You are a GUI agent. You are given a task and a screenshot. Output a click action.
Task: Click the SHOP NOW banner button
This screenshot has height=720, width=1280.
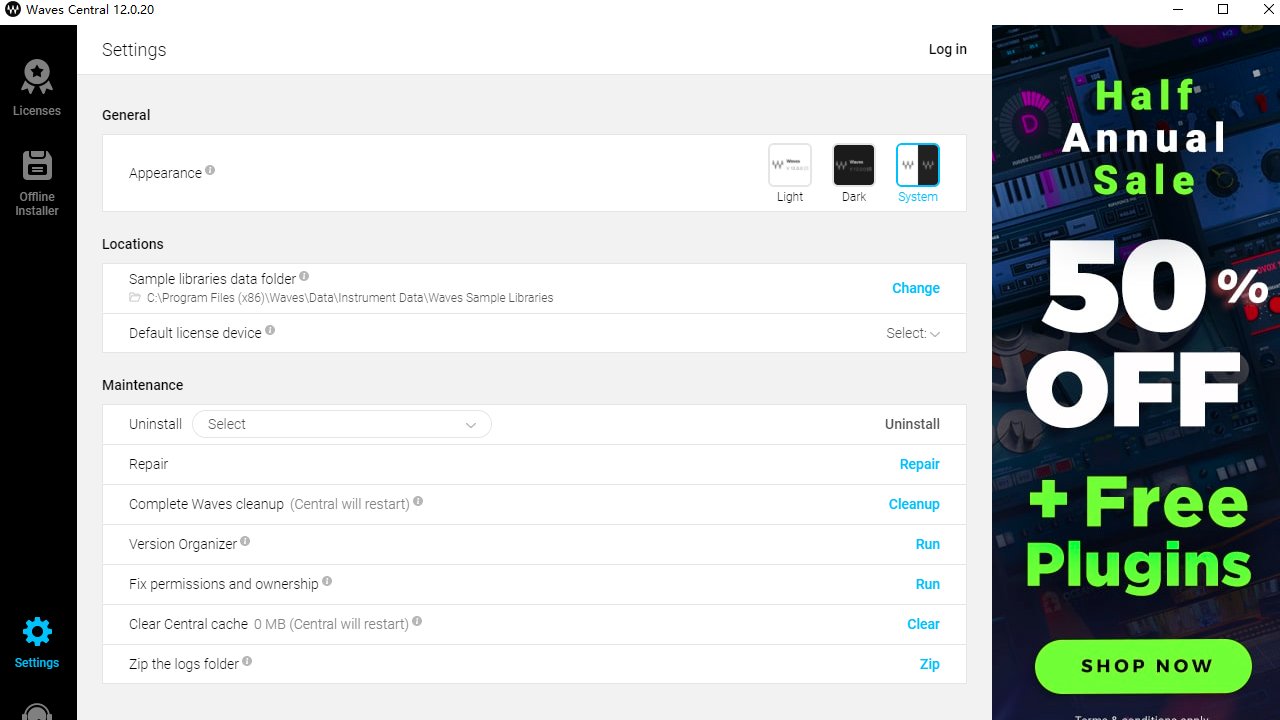tap(1143, 666)
